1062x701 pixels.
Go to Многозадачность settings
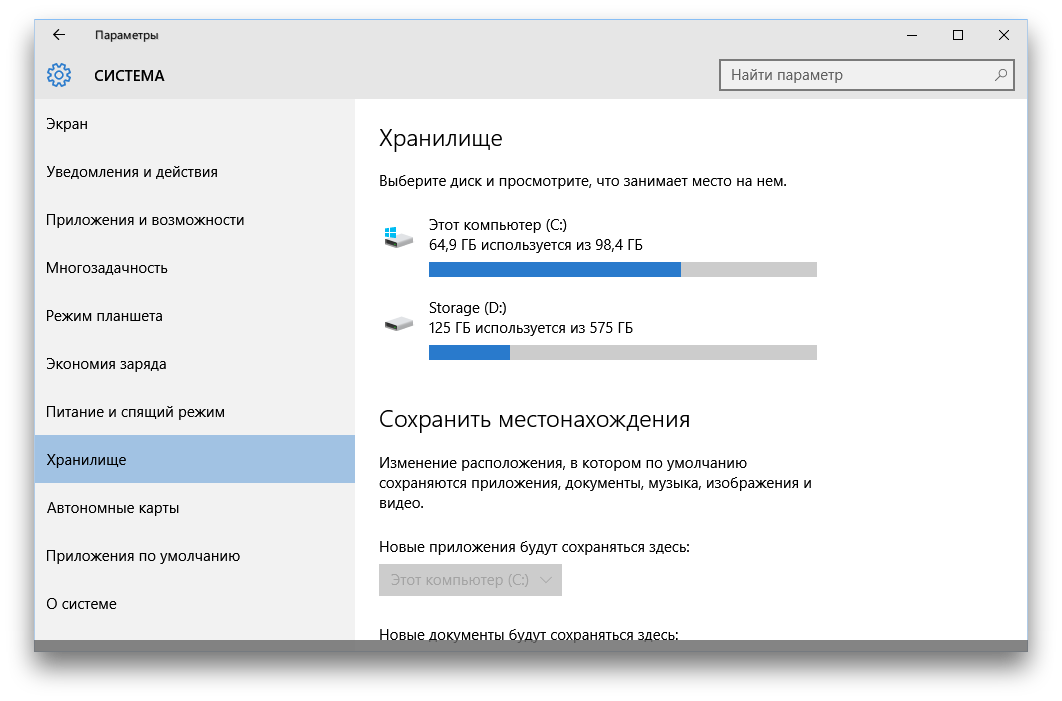107,268
